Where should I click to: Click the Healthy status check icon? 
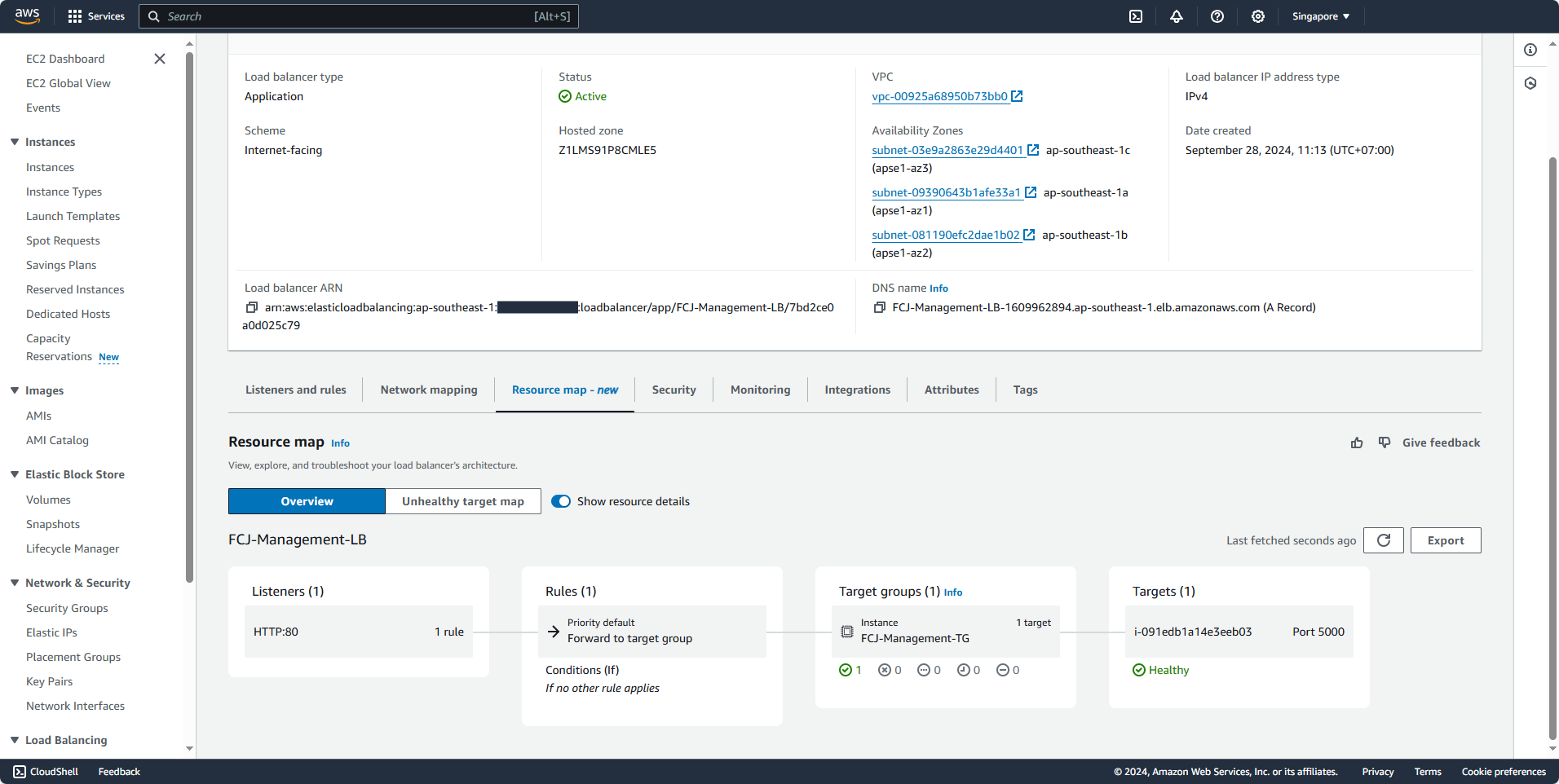click(1139, 670)
